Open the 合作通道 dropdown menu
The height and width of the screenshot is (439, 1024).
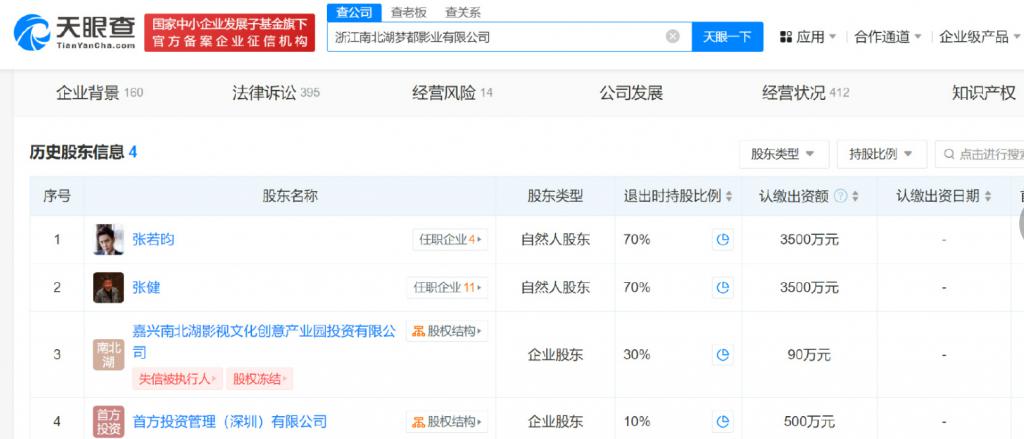[x=888, y=37]
